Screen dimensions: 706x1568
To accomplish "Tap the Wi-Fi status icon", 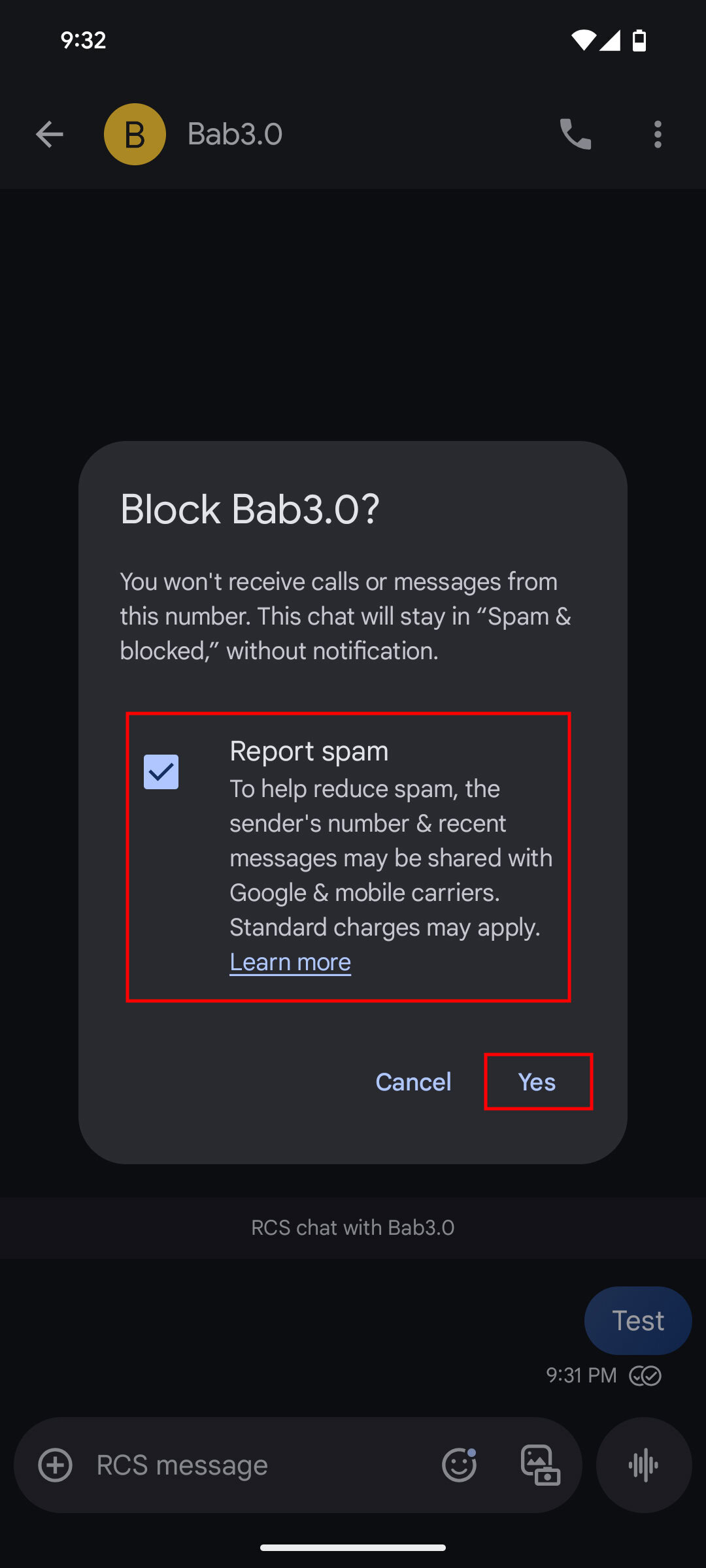I will pos(582,41).
